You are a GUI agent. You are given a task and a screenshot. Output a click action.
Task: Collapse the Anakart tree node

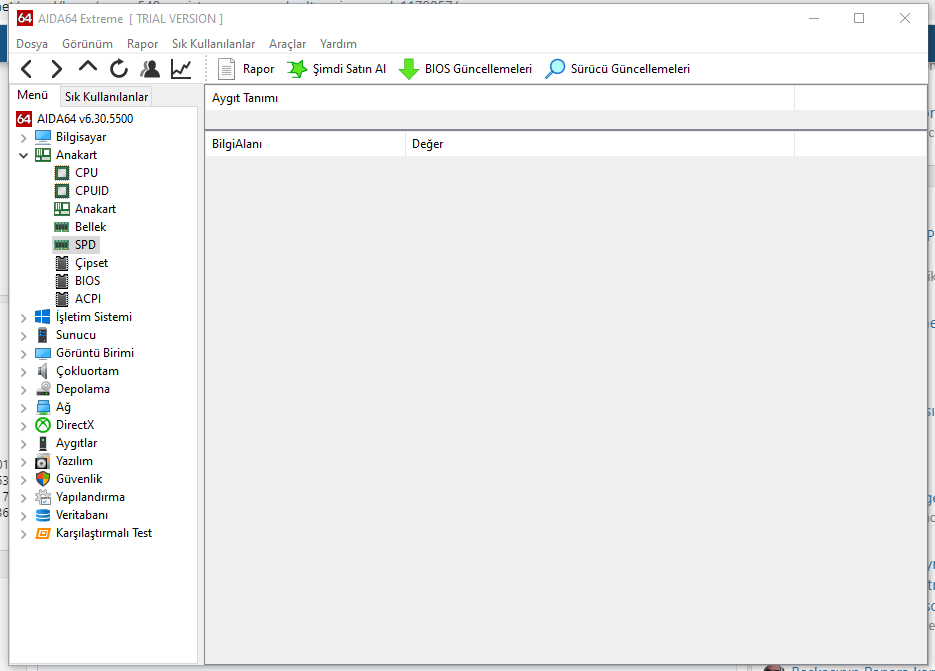click(23, 156)
